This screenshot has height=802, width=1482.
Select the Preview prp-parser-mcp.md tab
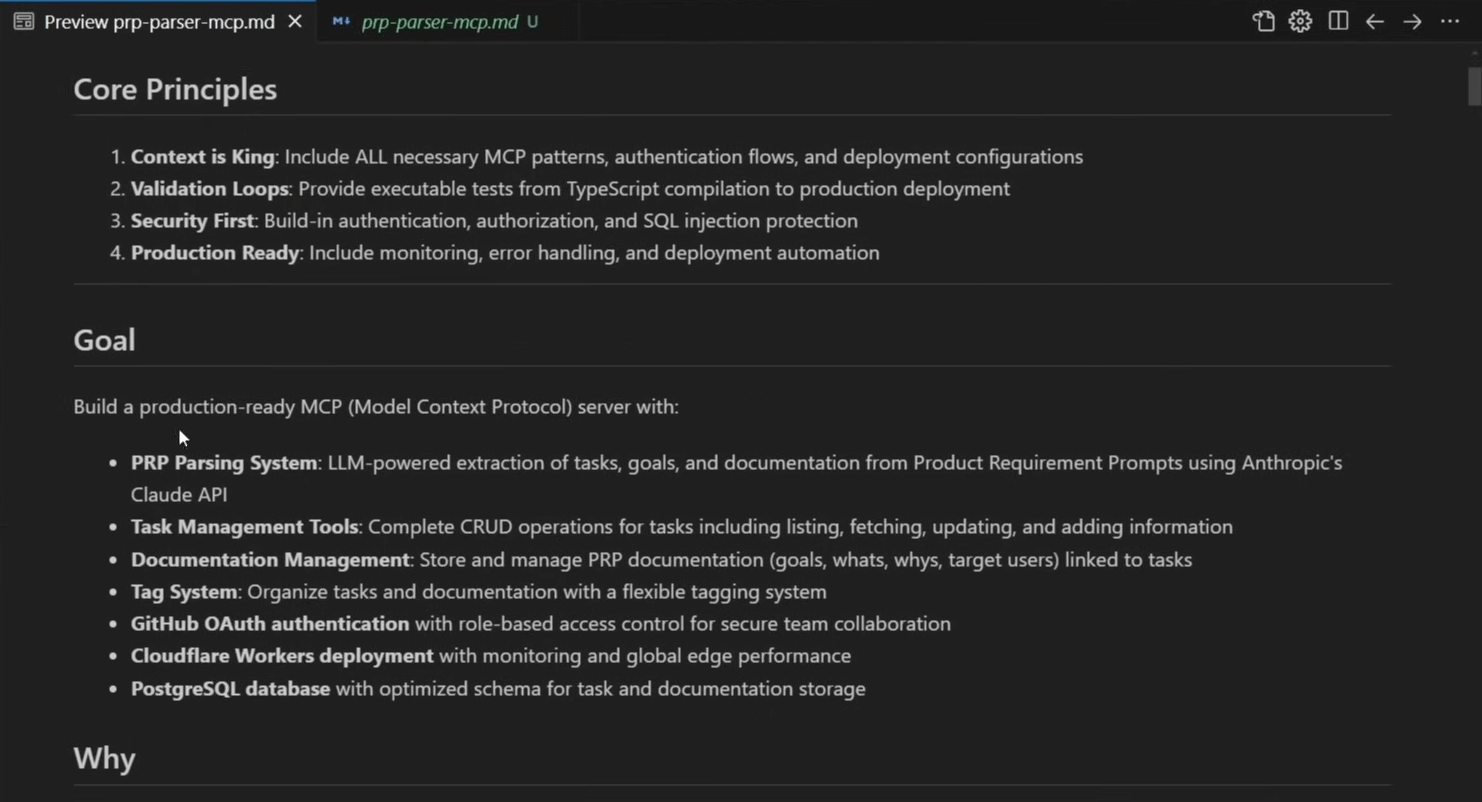pos(158,21)
